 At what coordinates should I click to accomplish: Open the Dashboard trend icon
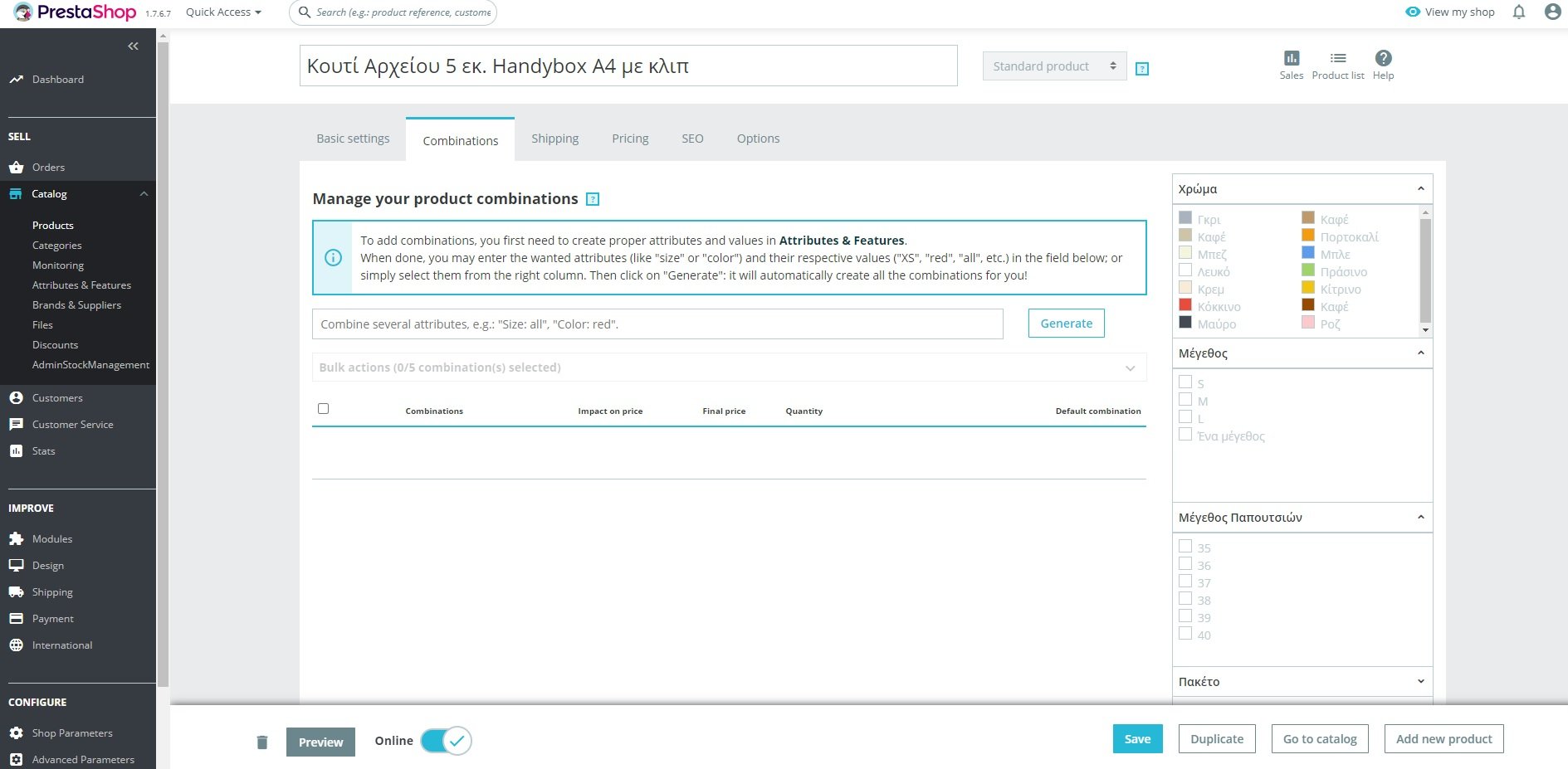pyautogui.click(x=16, y=80)
